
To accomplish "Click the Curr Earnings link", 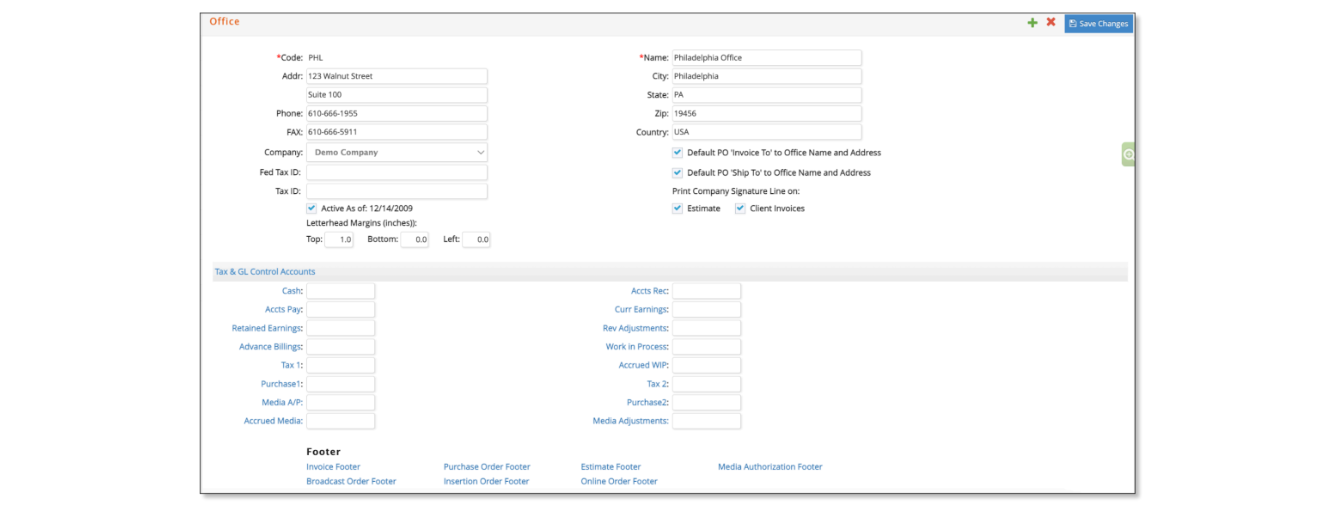I will click(x=642, y=310).
